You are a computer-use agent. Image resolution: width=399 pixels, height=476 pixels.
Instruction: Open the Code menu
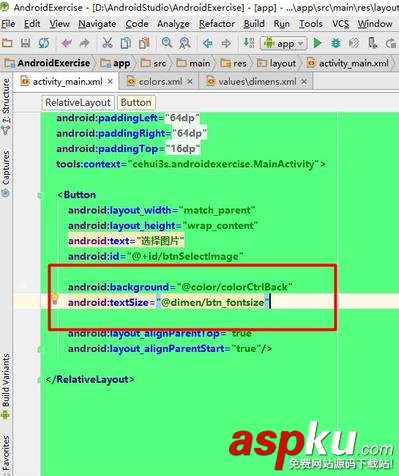tap(137, 24)
